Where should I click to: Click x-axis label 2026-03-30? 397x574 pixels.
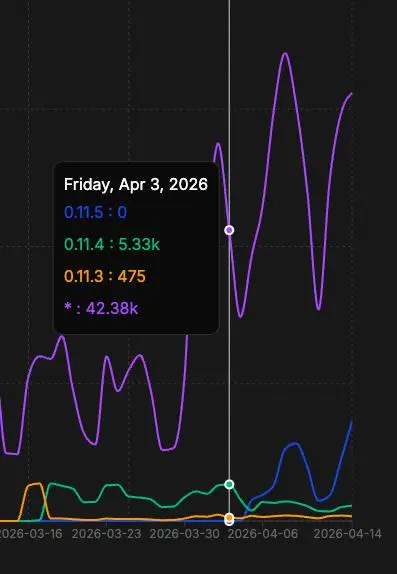pos(185,534)
